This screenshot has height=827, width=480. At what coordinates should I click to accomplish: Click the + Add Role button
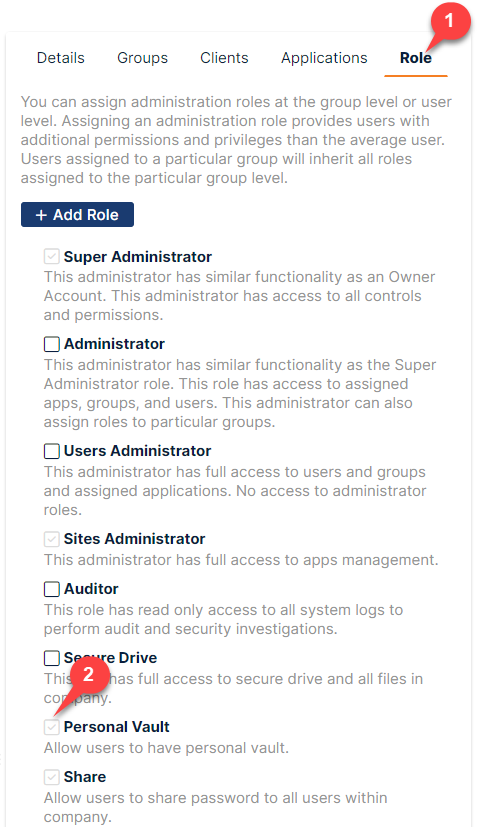pos(77,215)
